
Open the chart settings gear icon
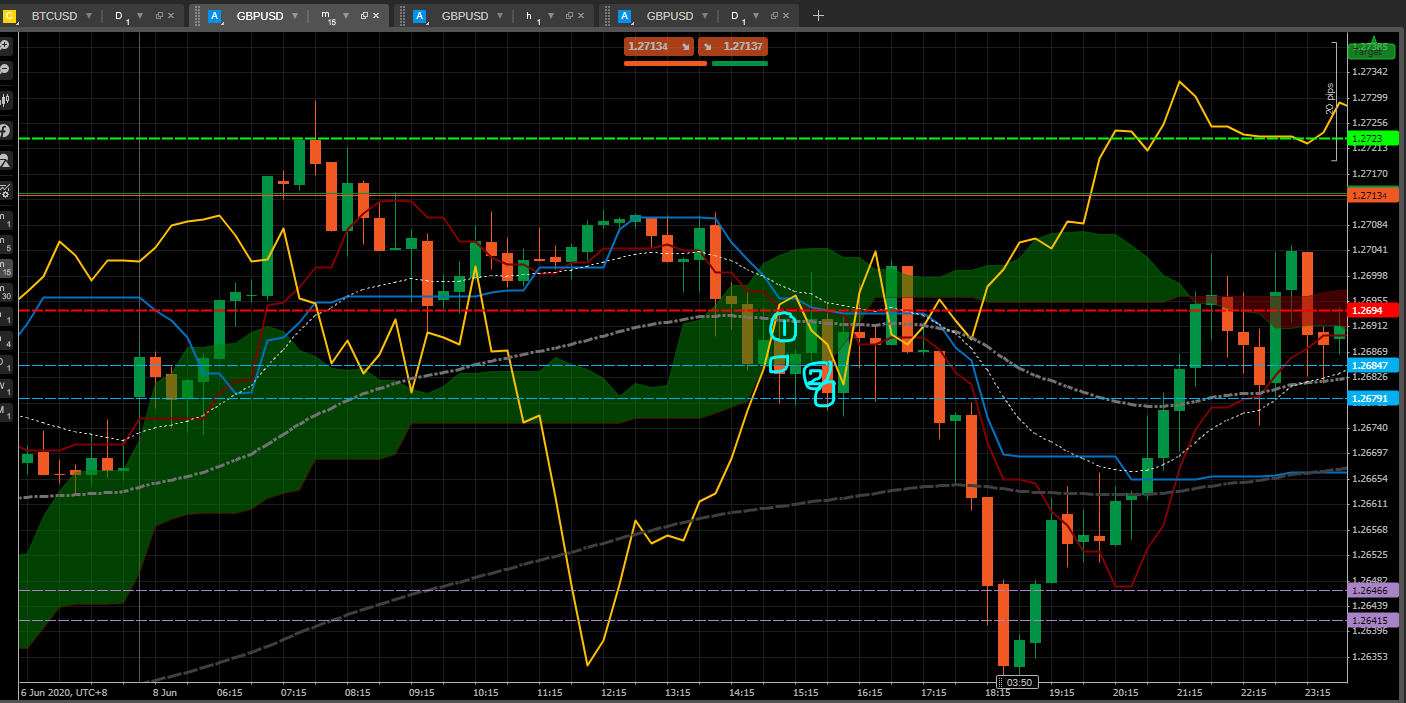point(5,190)
